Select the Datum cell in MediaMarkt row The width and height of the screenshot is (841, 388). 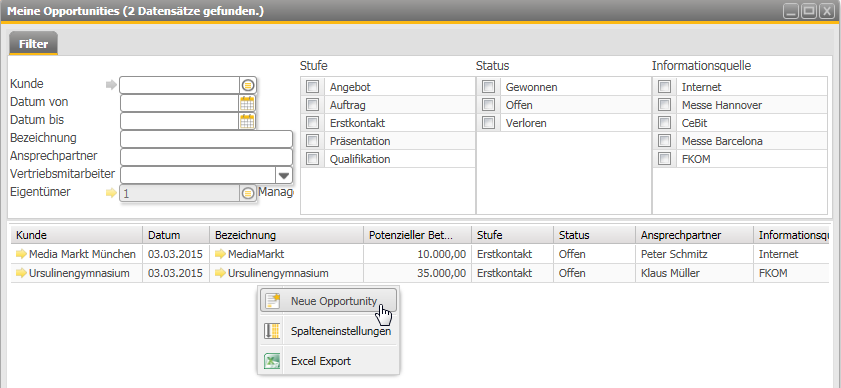coord(176,254)
